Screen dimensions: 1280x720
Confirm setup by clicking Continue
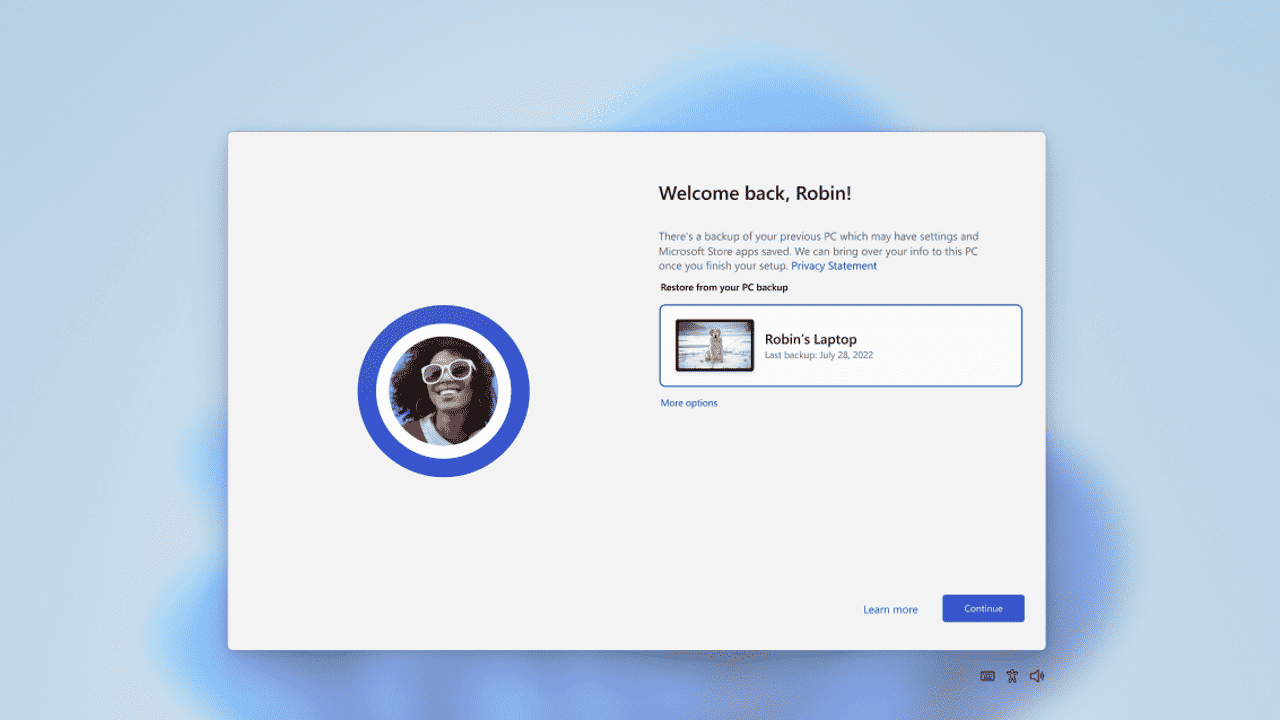[x=983, y=608]
